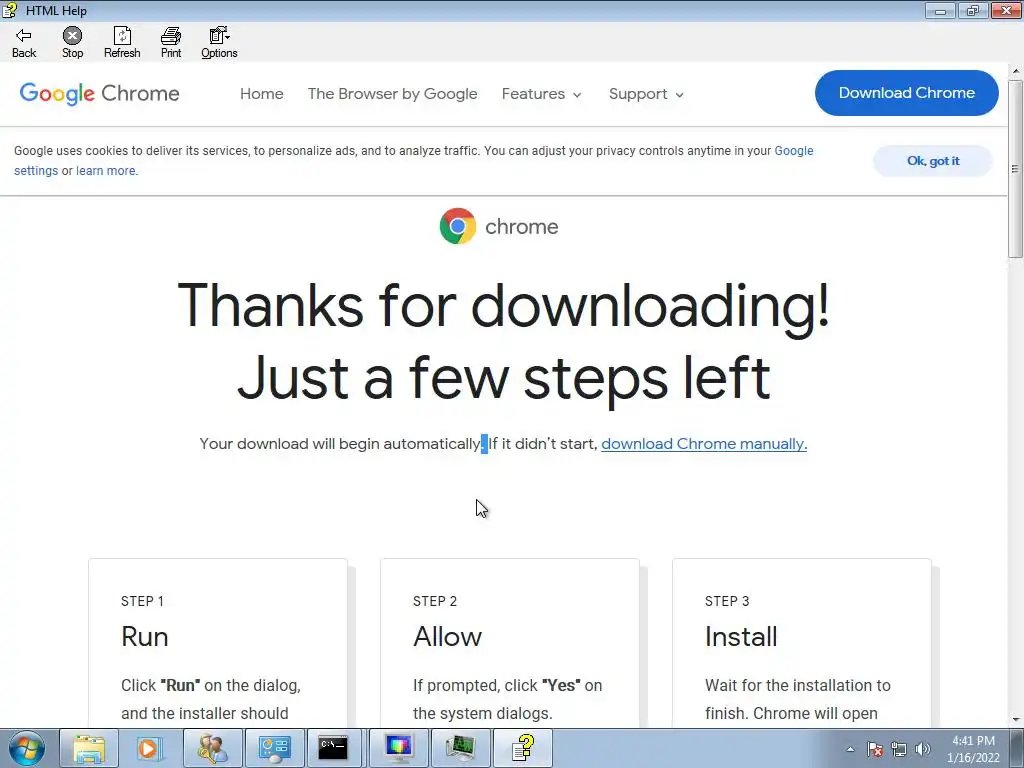Open the network tray icon

[x=899, y=749]
